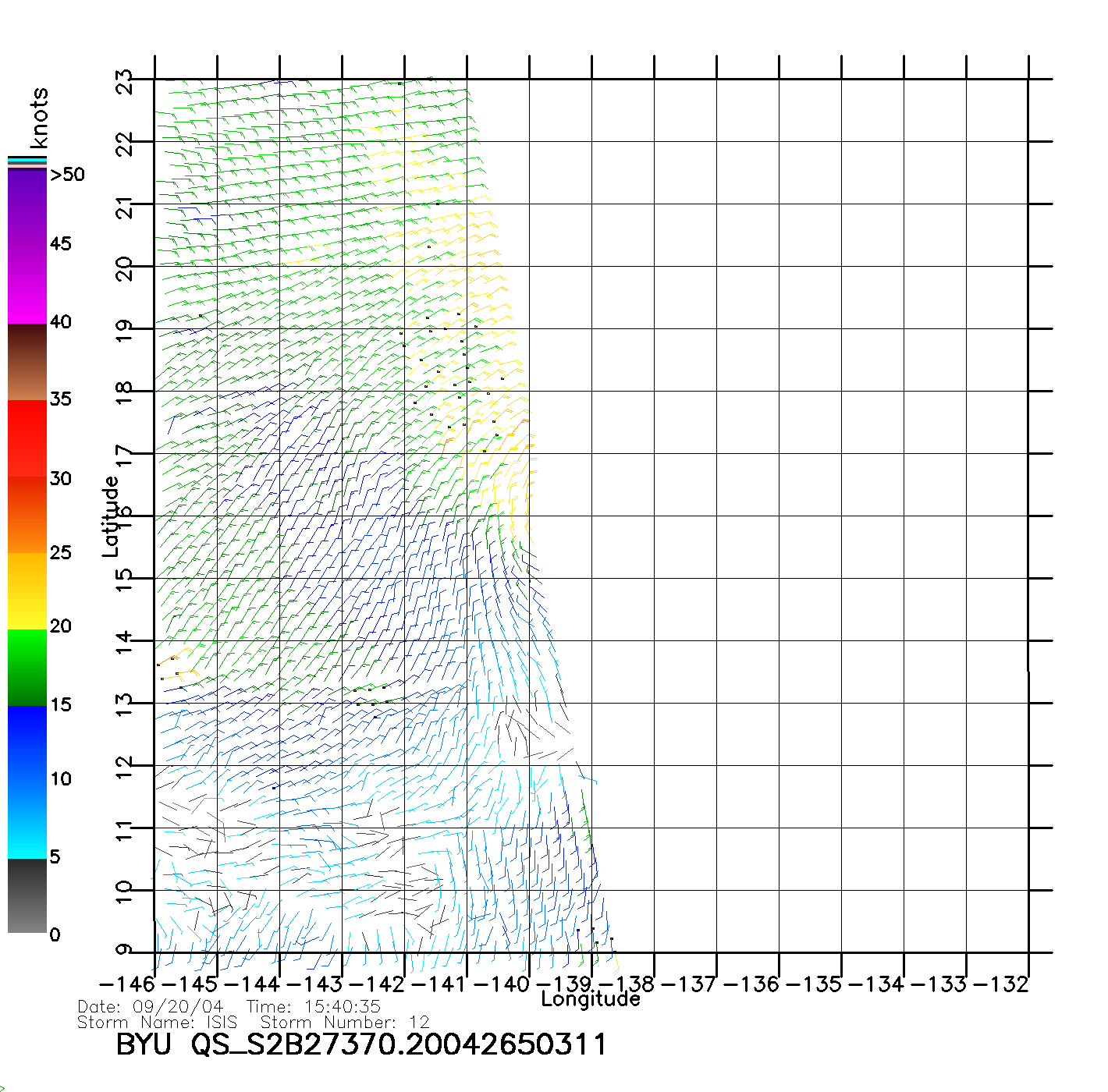Click the magenta 40-45 knots color band
This screenshot has height=1092, width=1108.
[27, 285]
